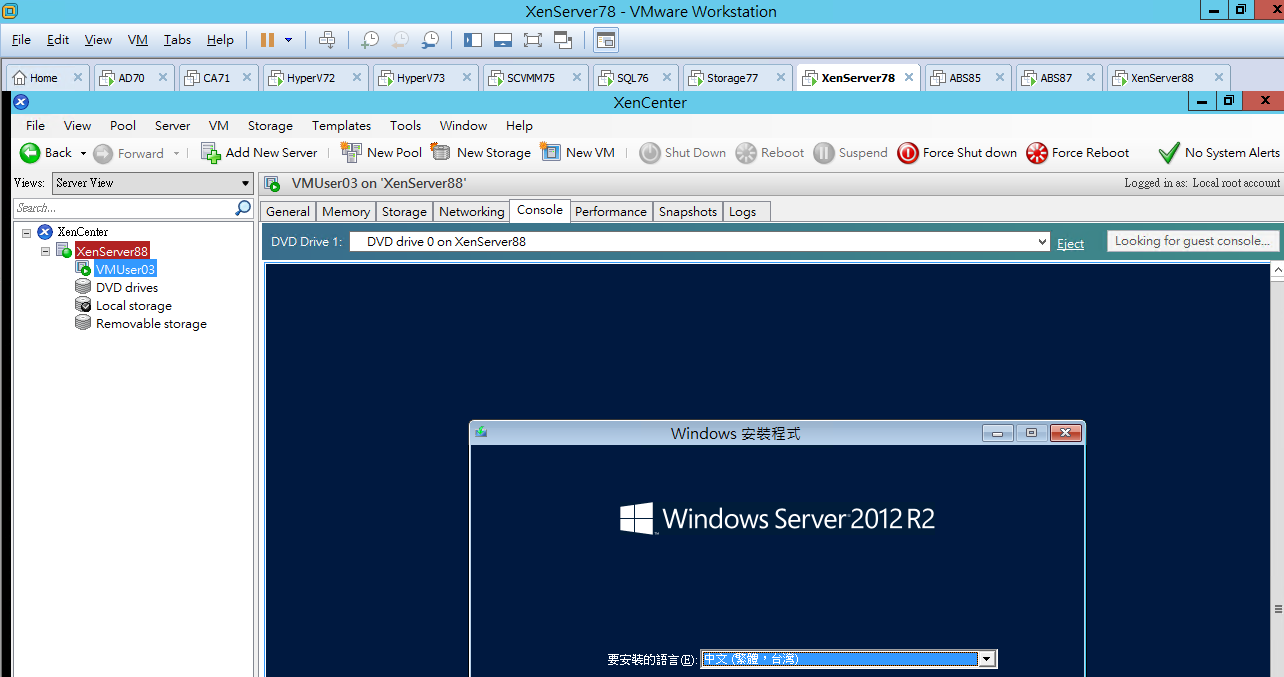Switch to the Networking tab

[x=472, y=211]
